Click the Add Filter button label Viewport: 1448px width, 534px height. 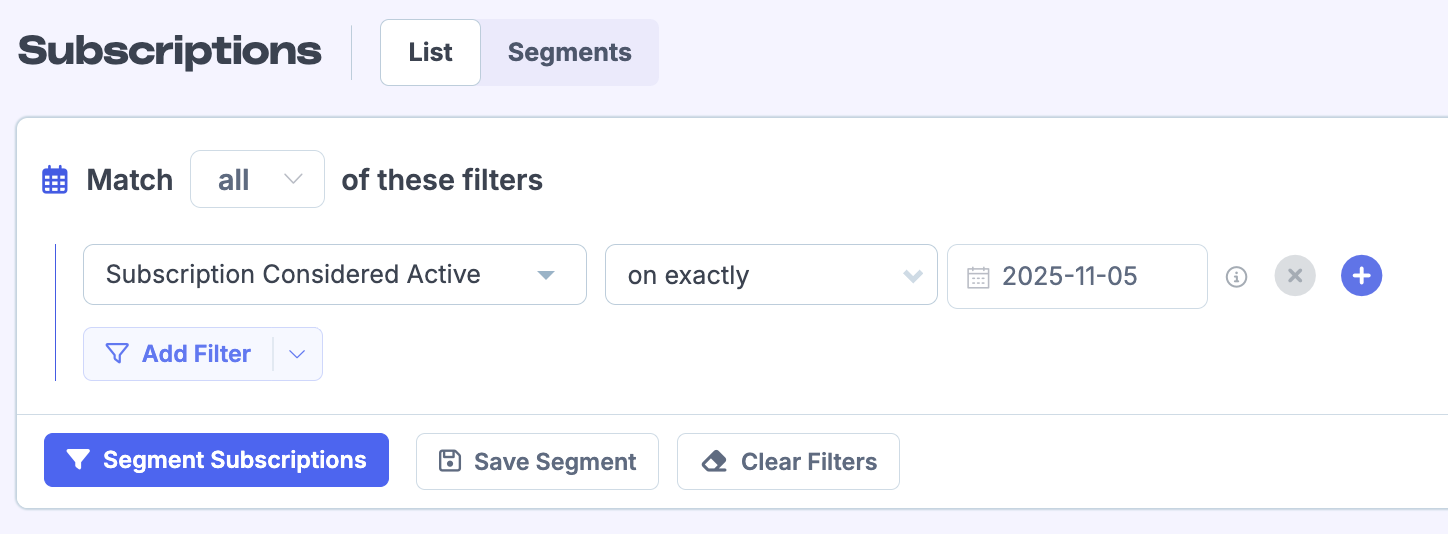[196, 354]
